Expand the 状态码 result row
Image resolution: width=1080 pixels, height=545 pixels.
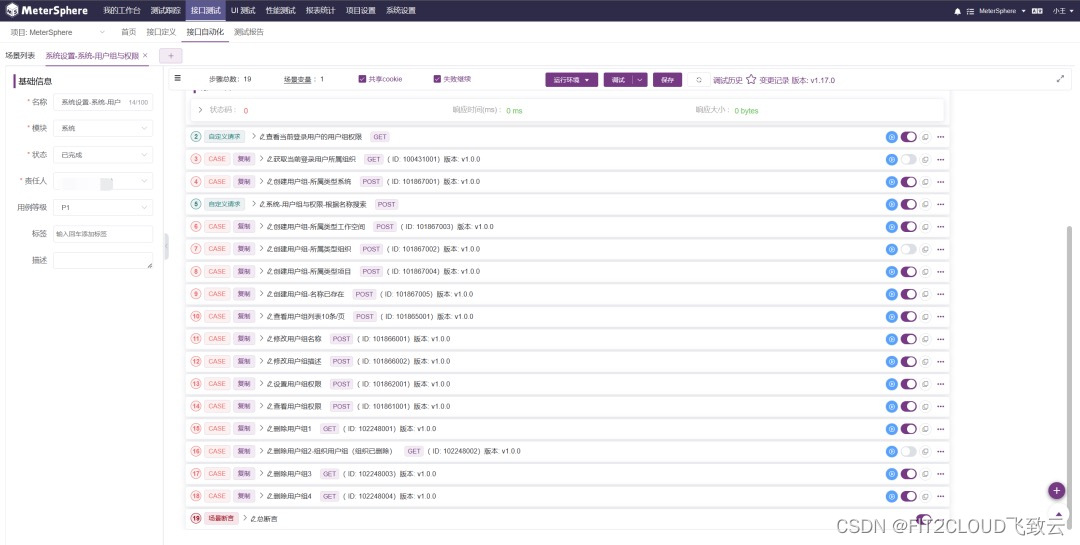200,110
